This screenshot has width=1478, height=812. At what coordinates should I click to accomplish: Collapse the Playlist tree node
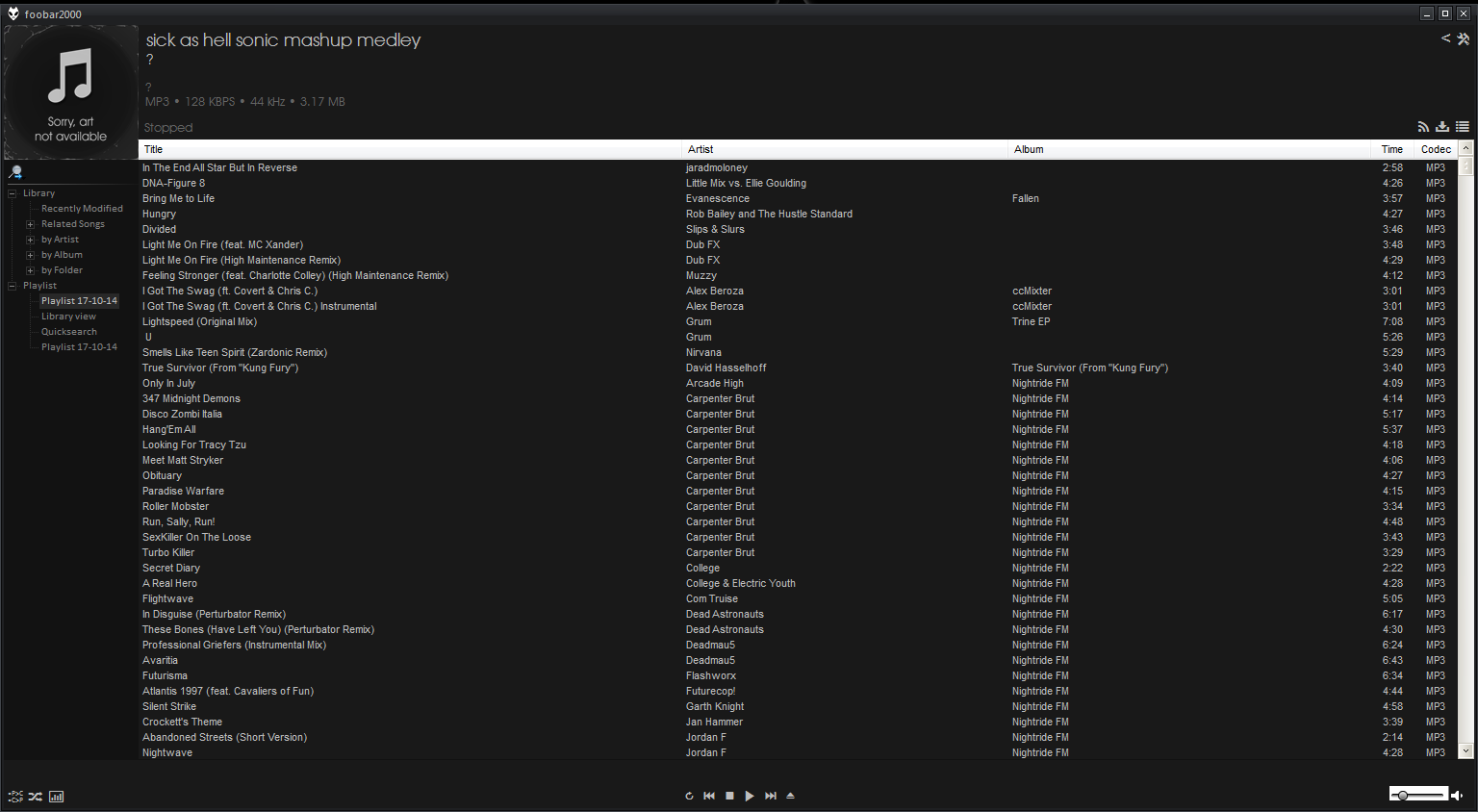[13, 286]
